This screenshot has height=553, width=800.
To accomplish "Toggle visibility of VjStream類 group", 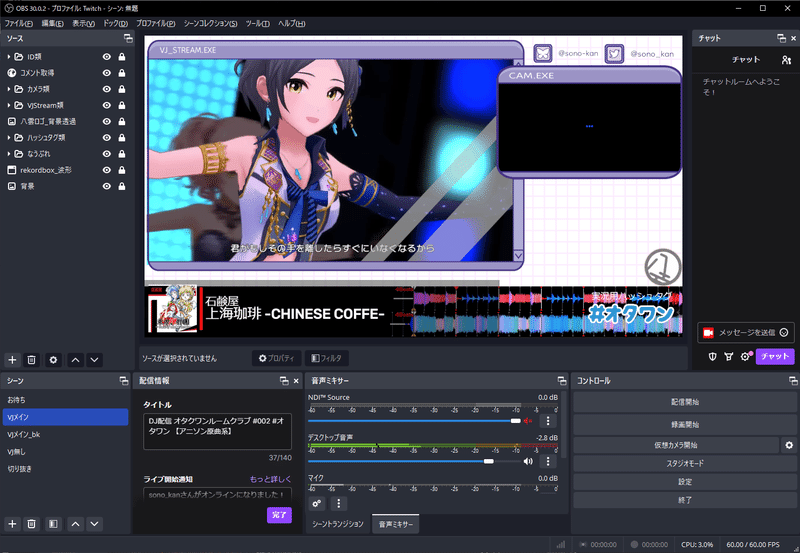I will click(x=107, y=105).
